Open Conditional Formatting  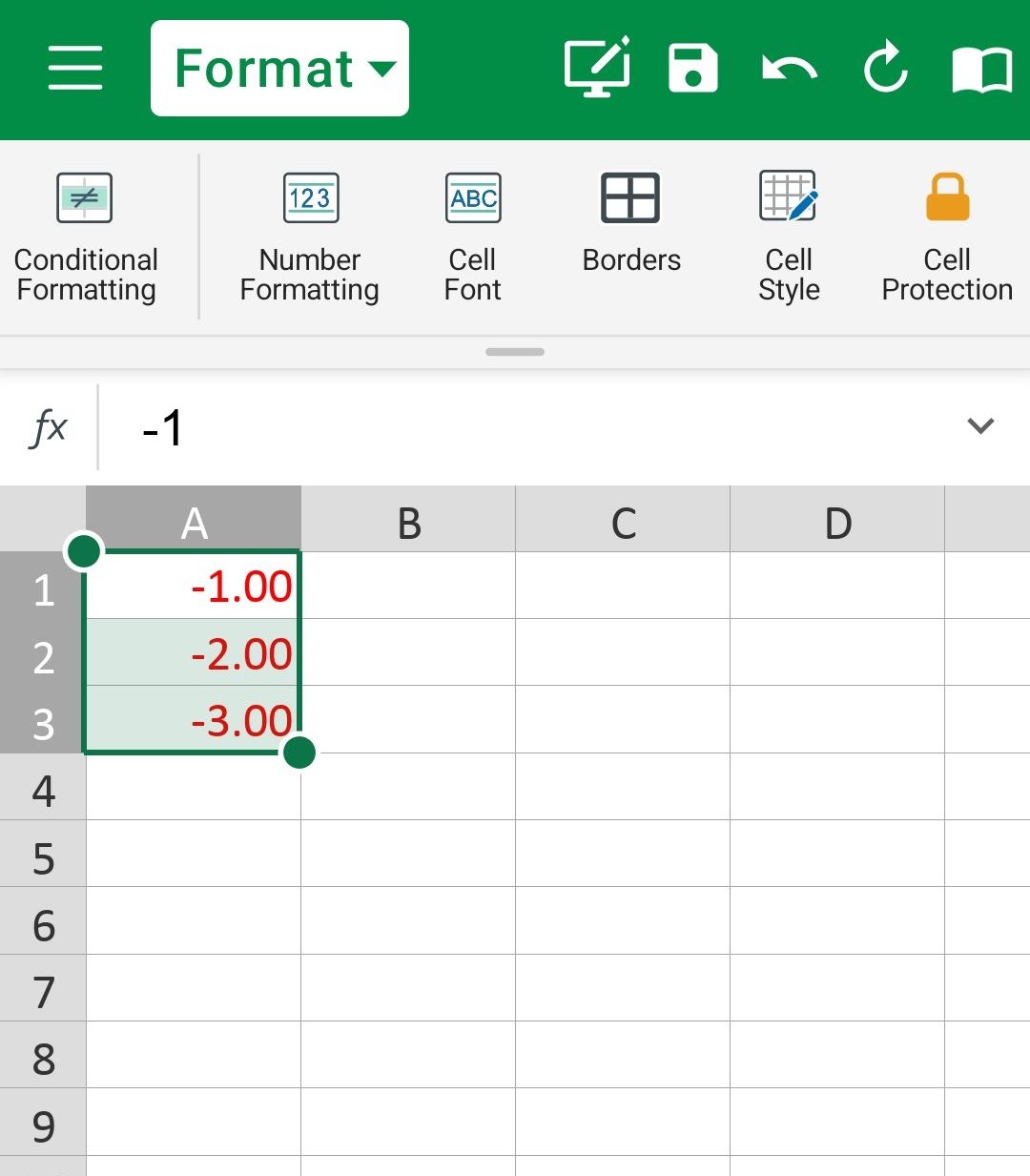[86, 237]
